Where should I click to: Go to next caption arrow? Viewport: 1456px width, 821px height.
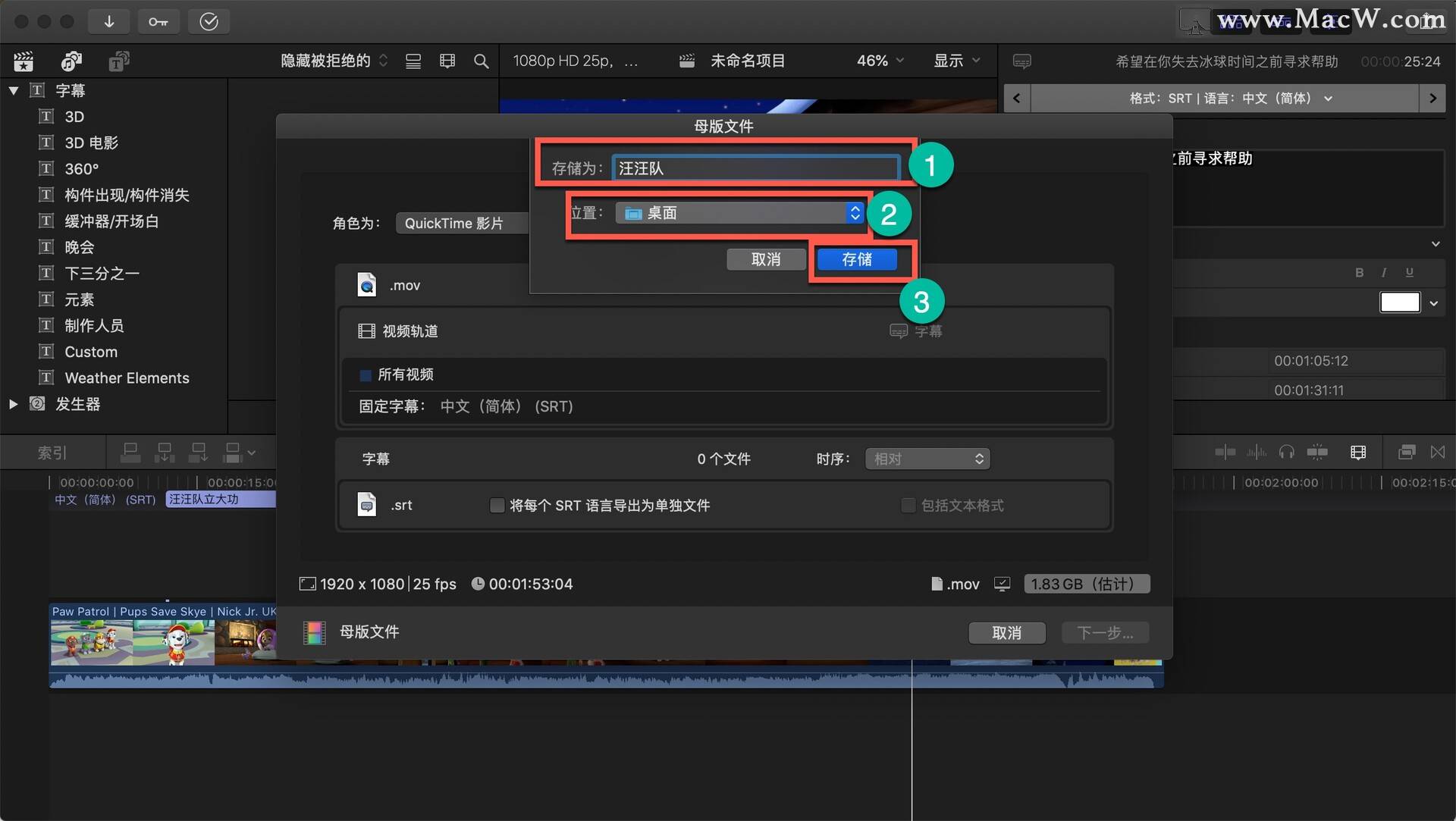click(1432, 98)
